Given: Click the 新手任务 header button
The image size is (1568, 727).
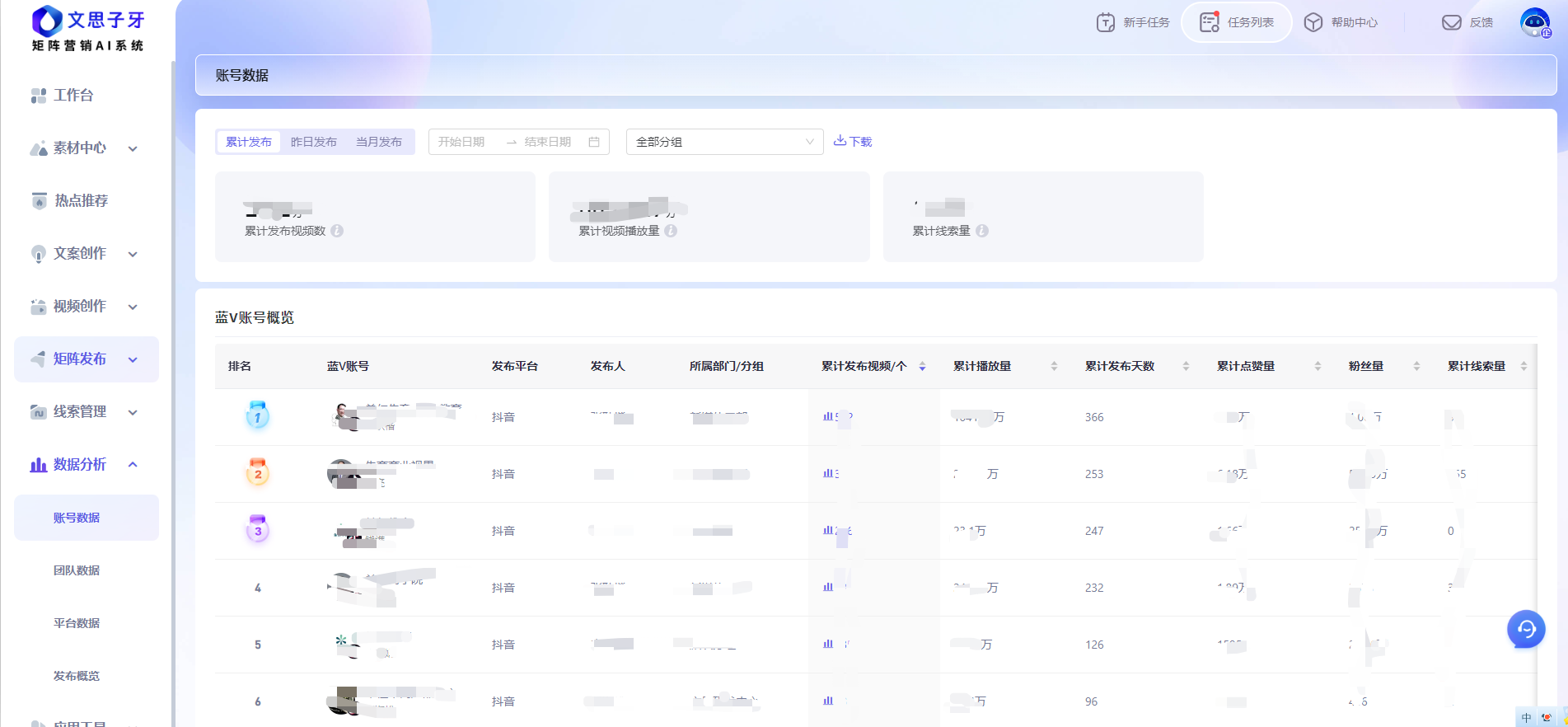Looking at the screenshot, I should pyautogui.click(x=1133, y=22).
